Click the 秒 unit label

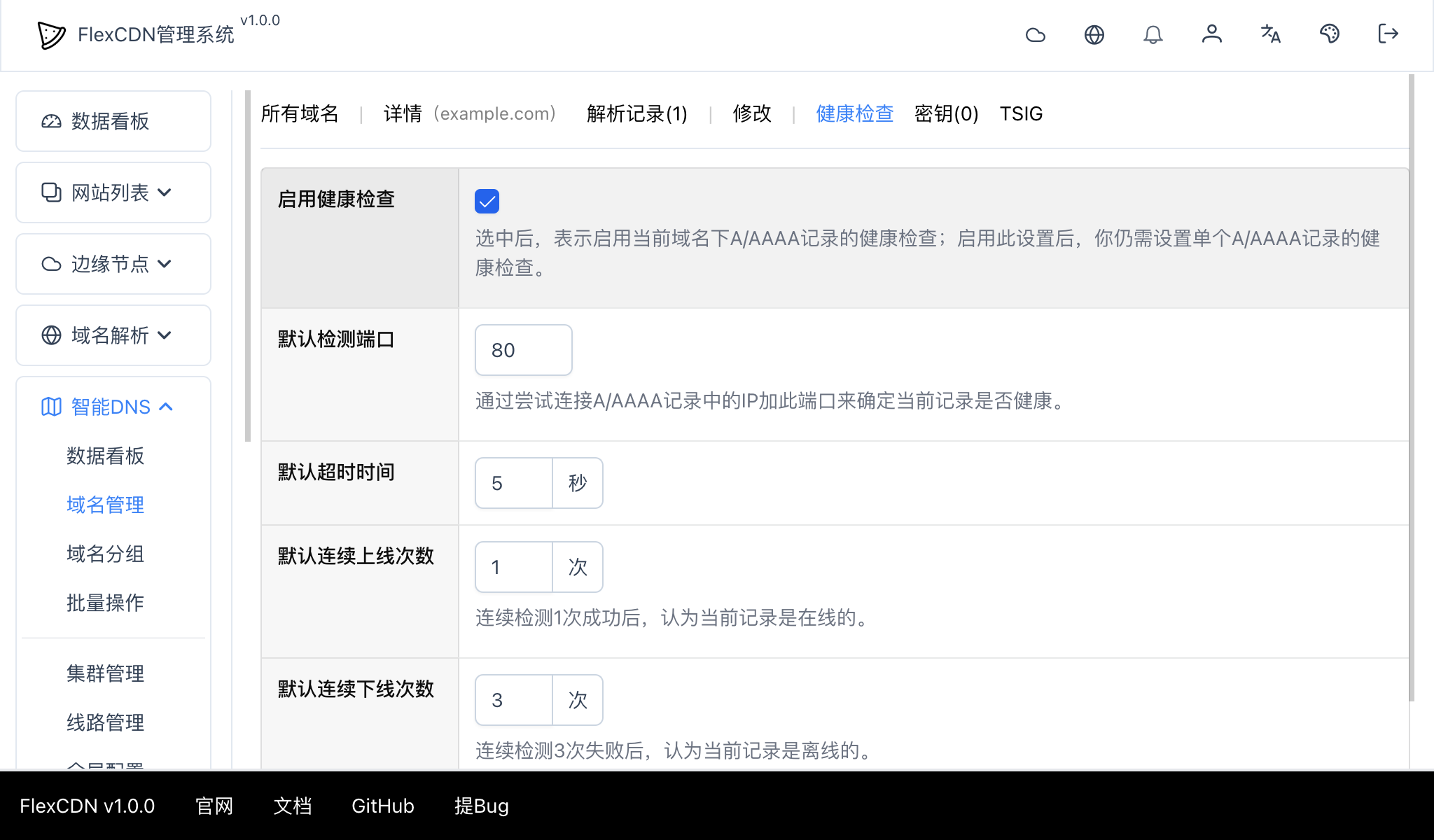pos(578,483)
